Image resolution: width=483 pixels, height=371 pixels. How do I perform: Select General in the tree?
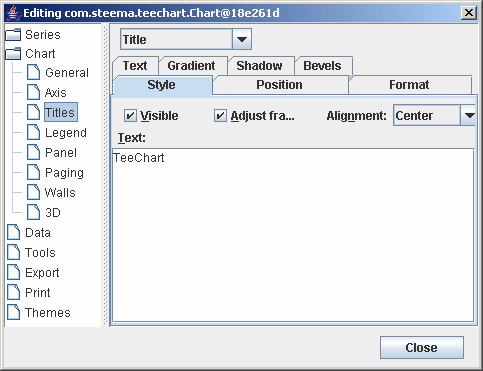67,73
